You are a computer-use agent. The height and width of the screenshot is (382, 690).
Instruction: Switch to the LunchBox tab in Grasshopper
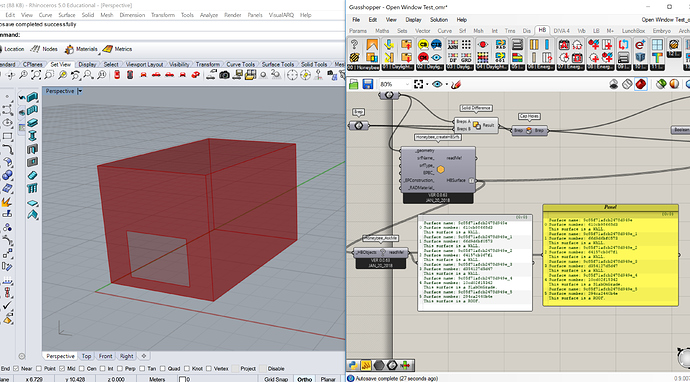pyautogui.click(x=633, y=31)
